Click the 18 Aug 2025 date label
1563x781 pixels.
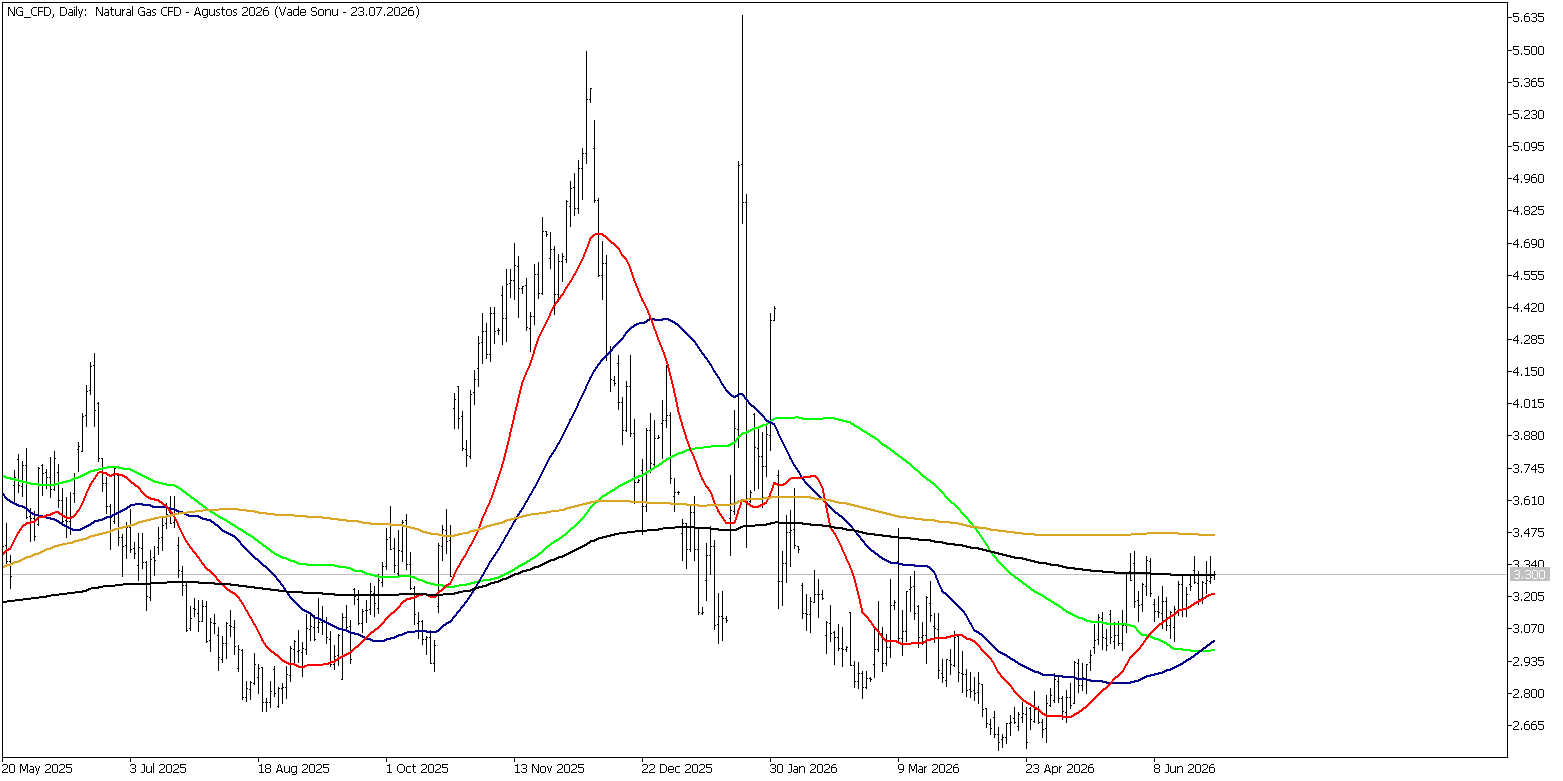294,770
